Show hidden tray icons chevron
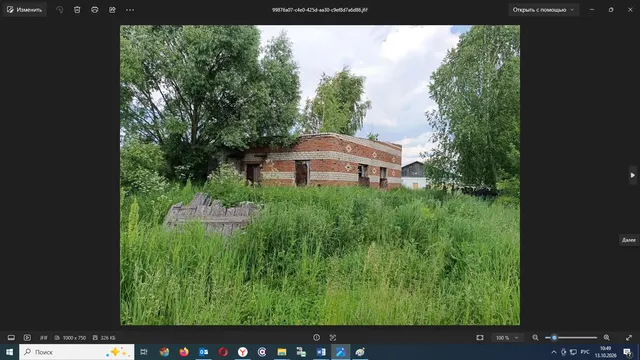This screenshot has width=640, height=360. pyautogui.click(x=554, y=352)
